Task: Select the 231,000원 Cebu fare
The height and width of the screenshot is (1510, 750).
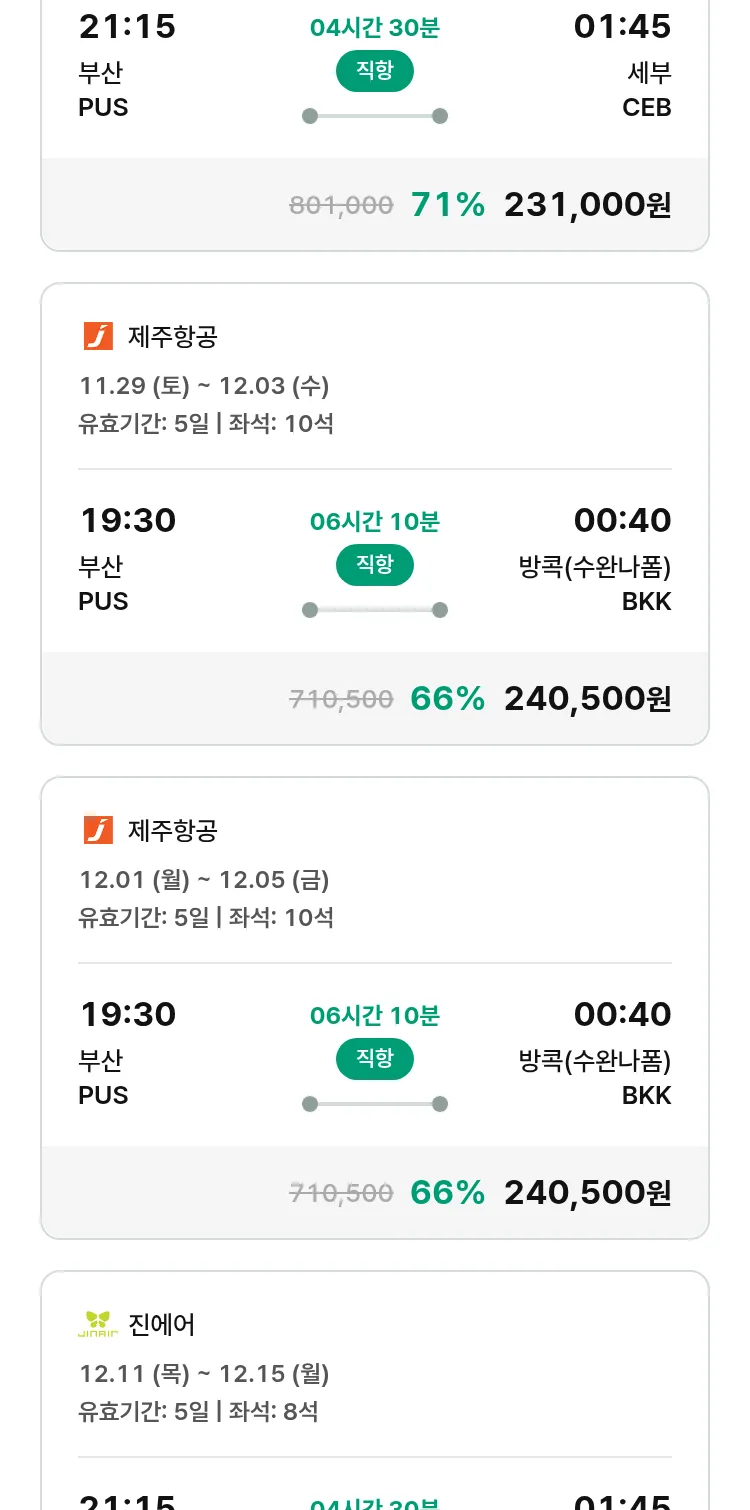Action: click(x=587, y=205)
